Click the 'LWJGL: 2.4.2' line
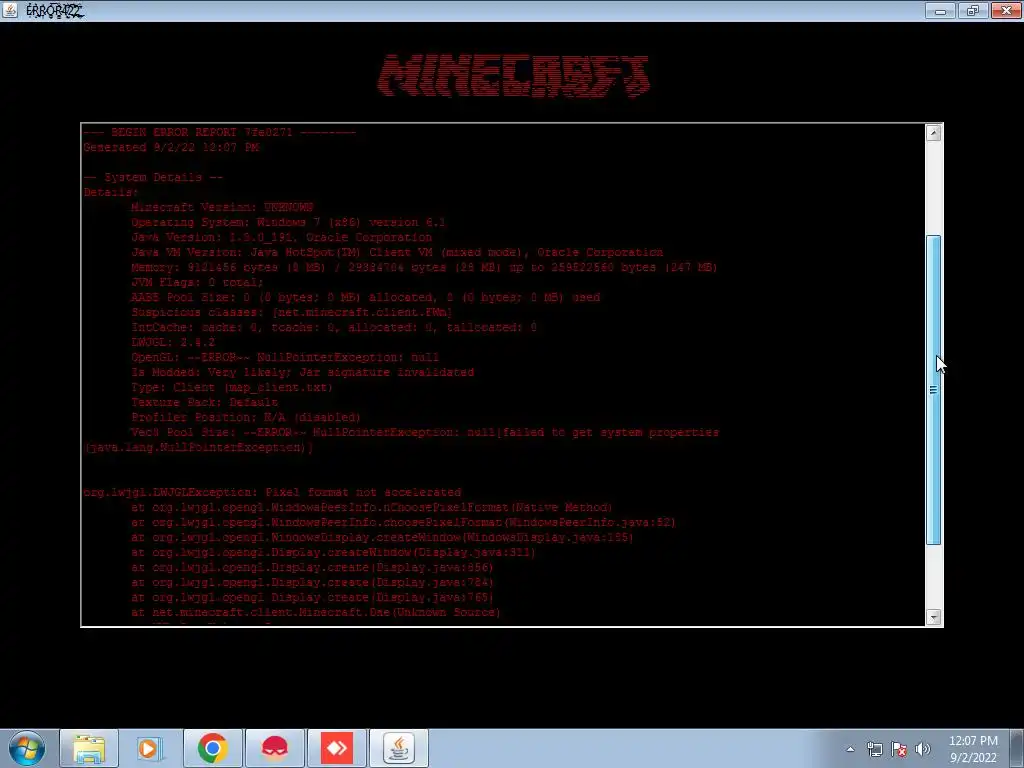This screenshot has height=768, width=1024. click(x=173, y=342)
